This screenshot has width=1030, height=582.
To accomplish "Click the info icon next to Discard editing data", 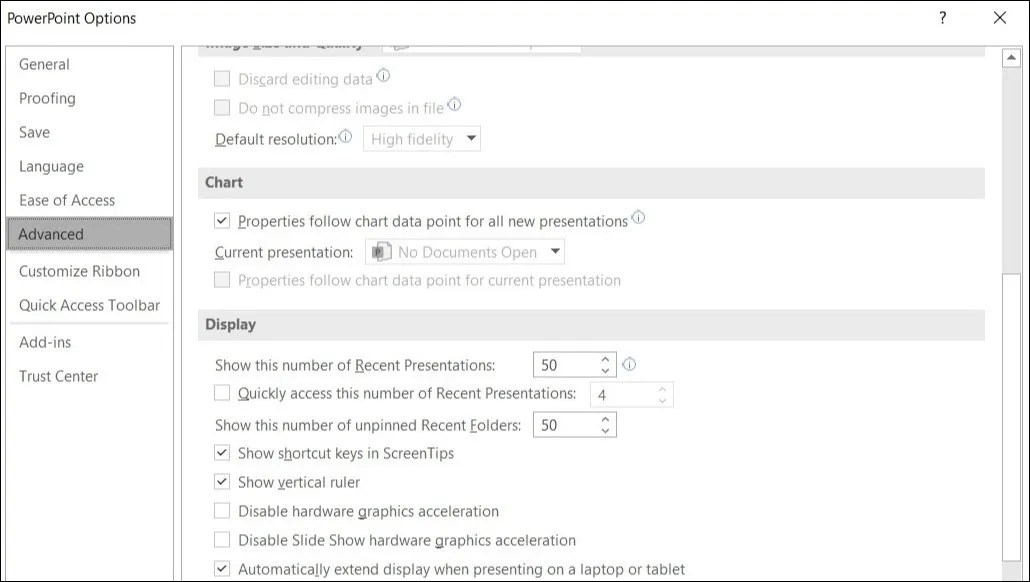I will pos(385,77).
